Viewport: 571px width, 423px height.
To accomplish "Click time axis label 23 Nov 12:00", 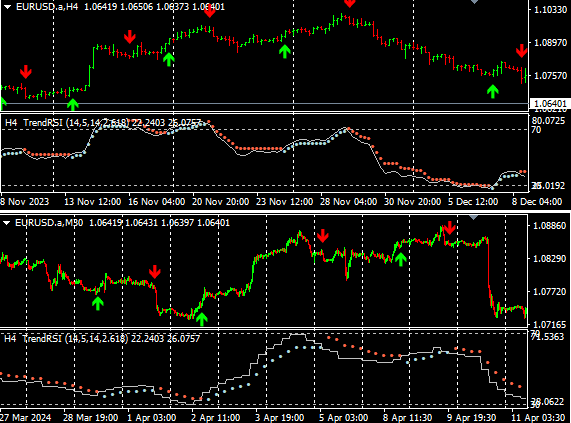I will (284, 202).
